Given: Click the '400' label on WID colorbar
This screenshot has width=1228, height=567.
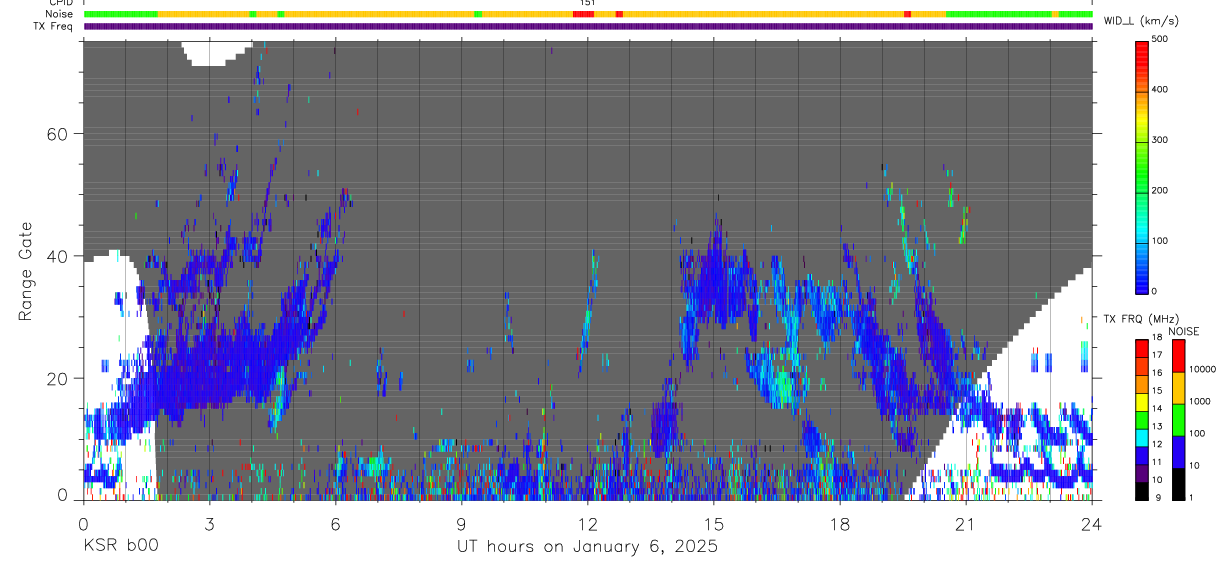Looking at the screenshot, I should pyautogui.click(x=1160, y=90).
